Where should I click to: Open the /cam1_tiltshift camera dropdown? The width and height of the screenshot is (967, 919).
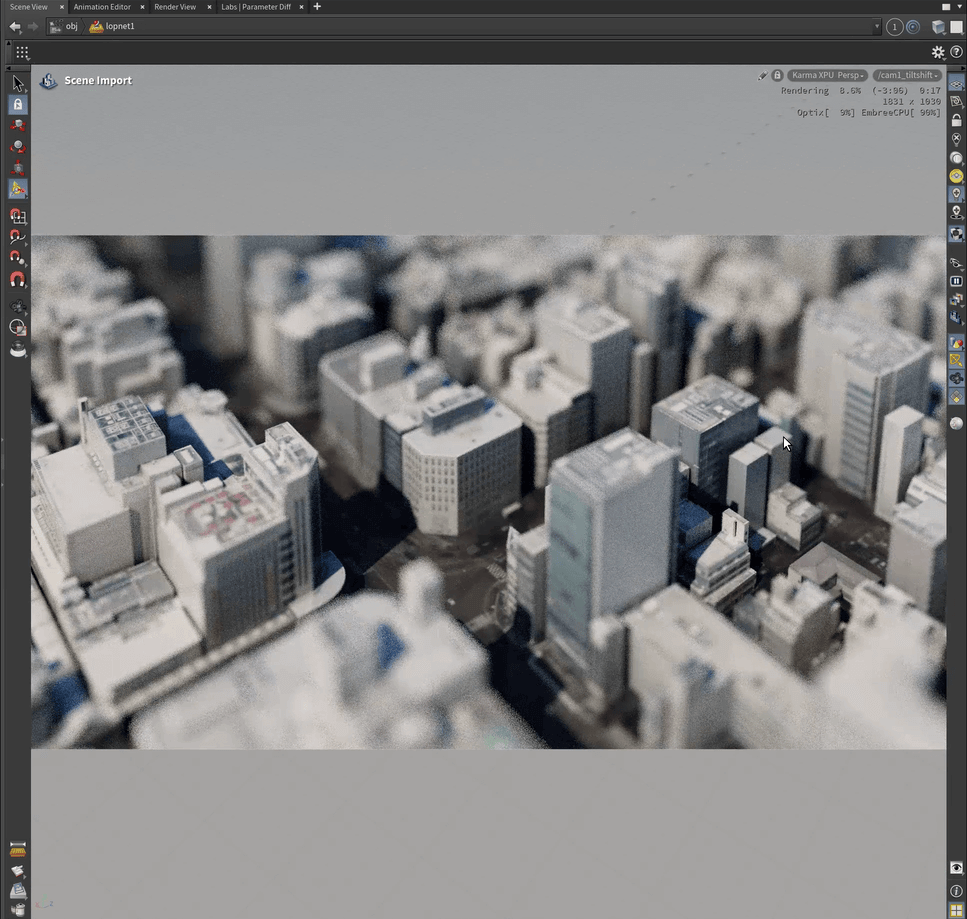click(x=908, y=75)
